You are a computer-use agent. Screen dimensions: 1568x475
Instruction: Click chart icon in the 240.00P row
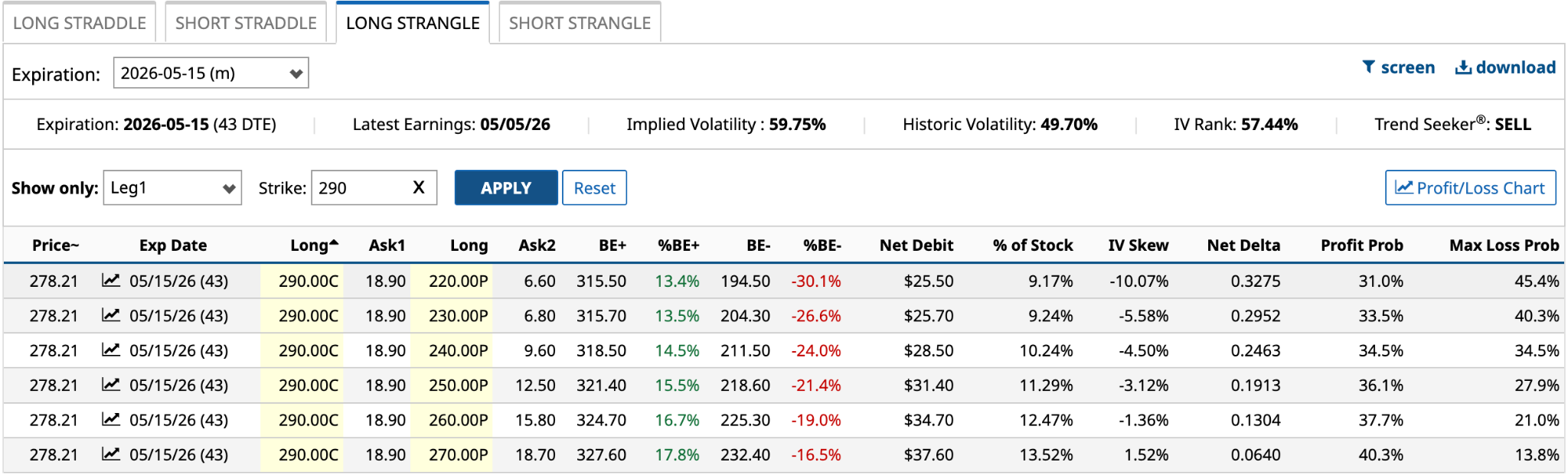(111, 350)
